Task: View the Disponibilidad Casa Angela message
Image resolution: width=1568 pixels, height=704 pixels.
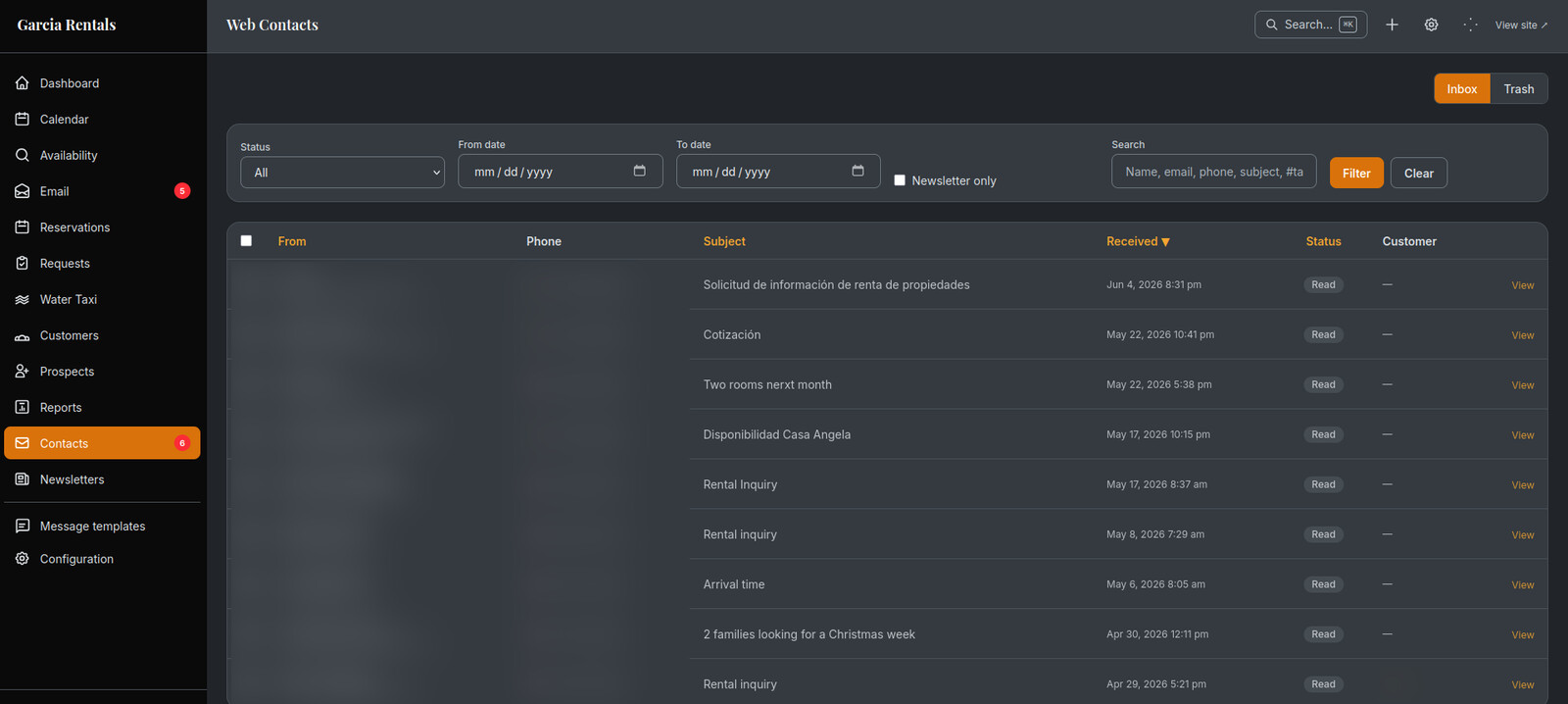Action: [1523, 435]
